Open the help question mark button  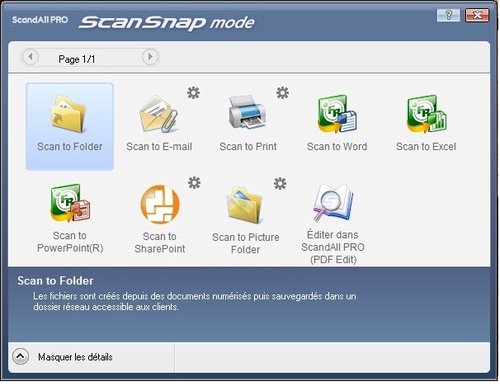click(448, 15)
